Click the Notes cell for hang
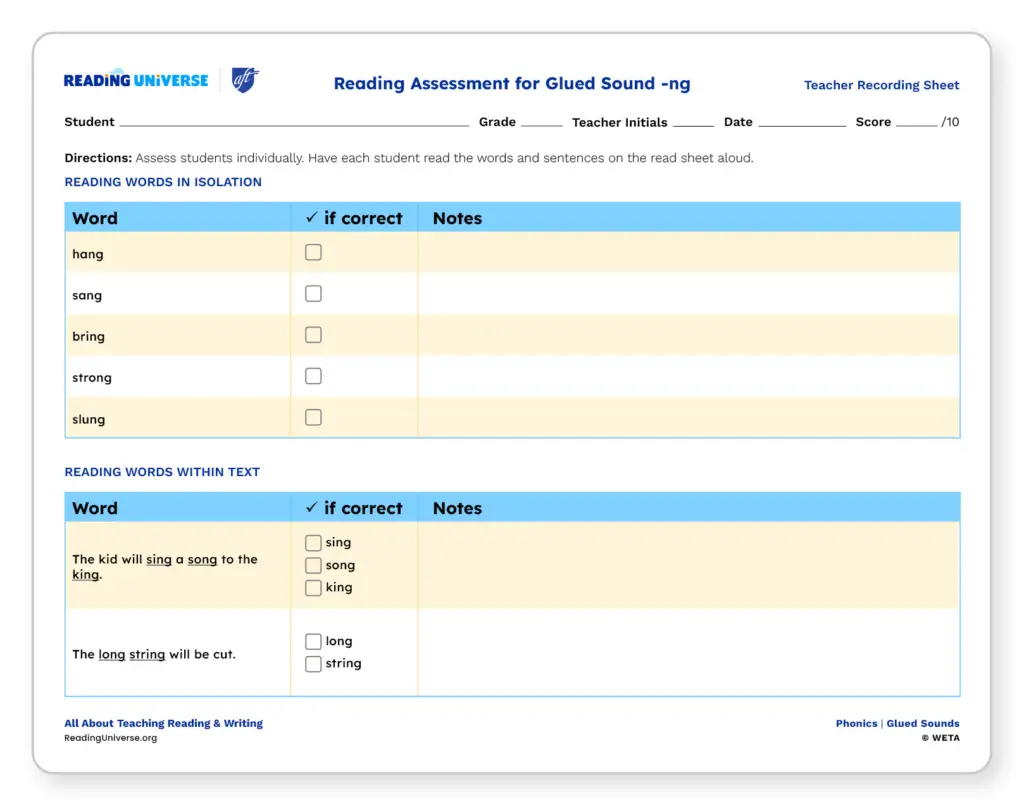Image resolution: width=1024 pixels, height=806 pixels. [688, 253]
